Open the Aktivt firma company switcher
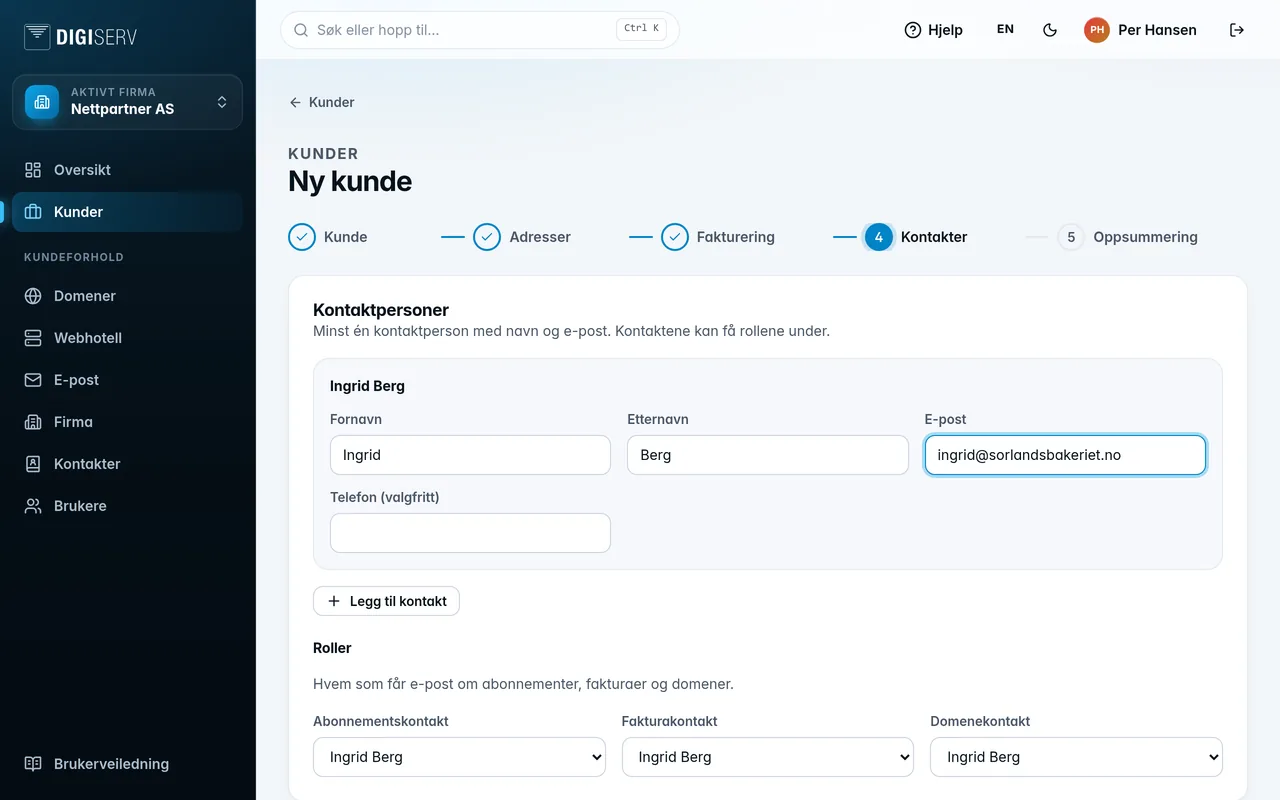Image resolution: width=1280 pixels, height=800 pixels. pos(127,102)
